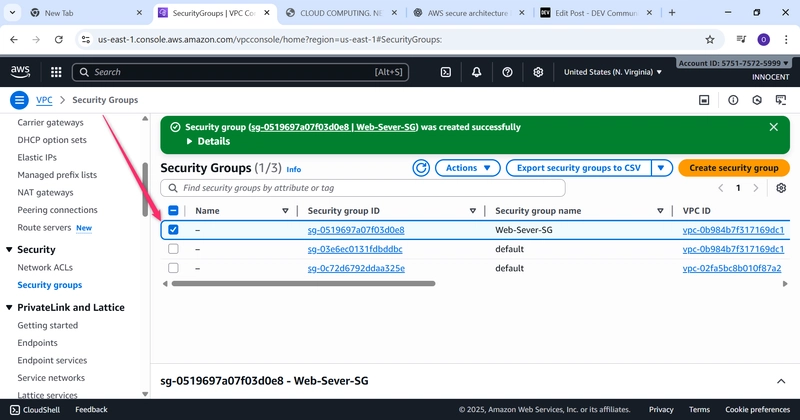Open Peering connections in sidebar

point(57,210)
